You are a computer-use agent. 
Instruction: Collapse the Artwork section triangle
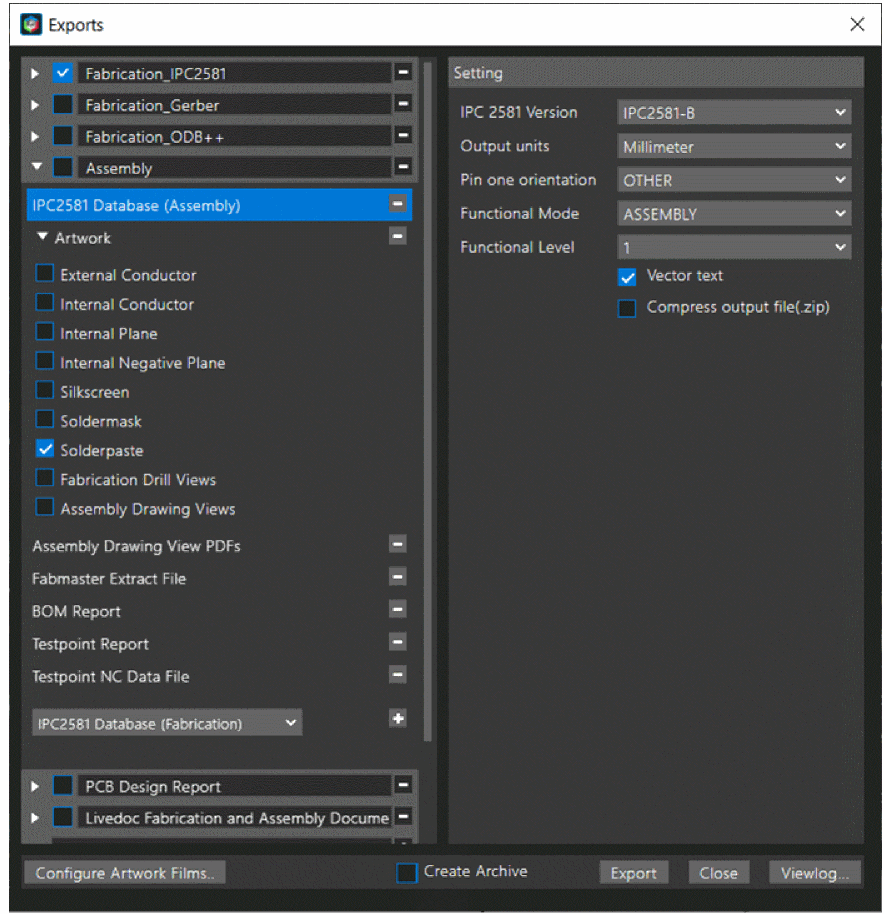[x=42, y=236]
